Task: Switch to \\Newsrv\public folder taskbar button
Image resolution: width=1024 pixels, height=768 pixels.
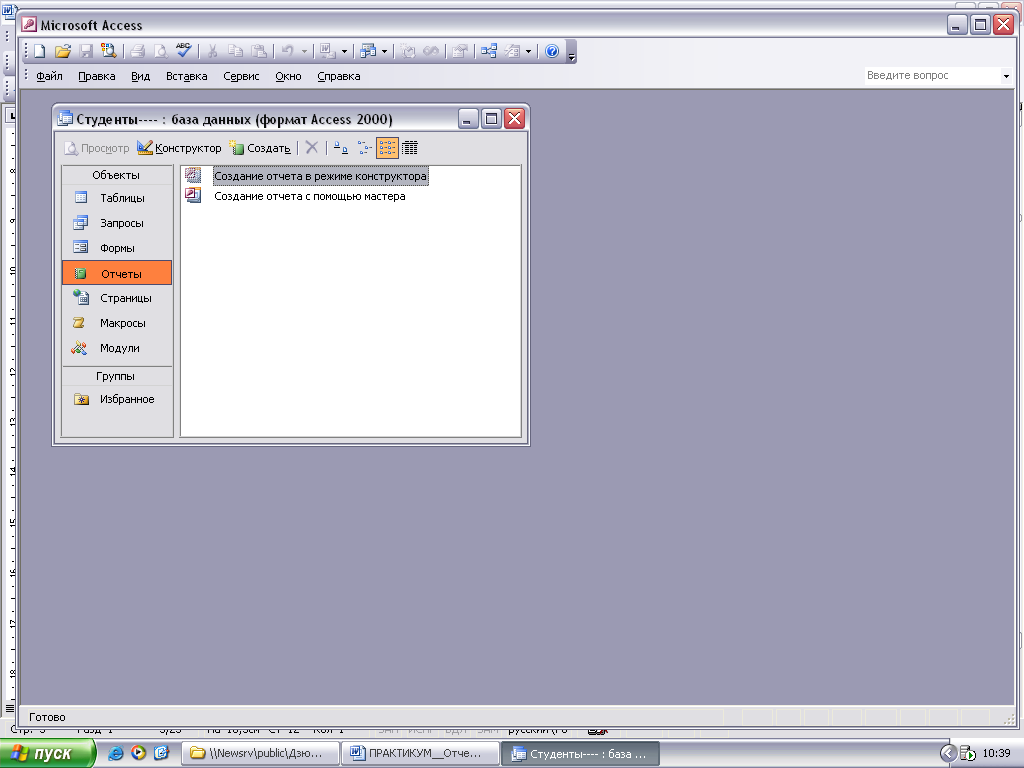Action: pyautogui.click(x=261, y=754)
